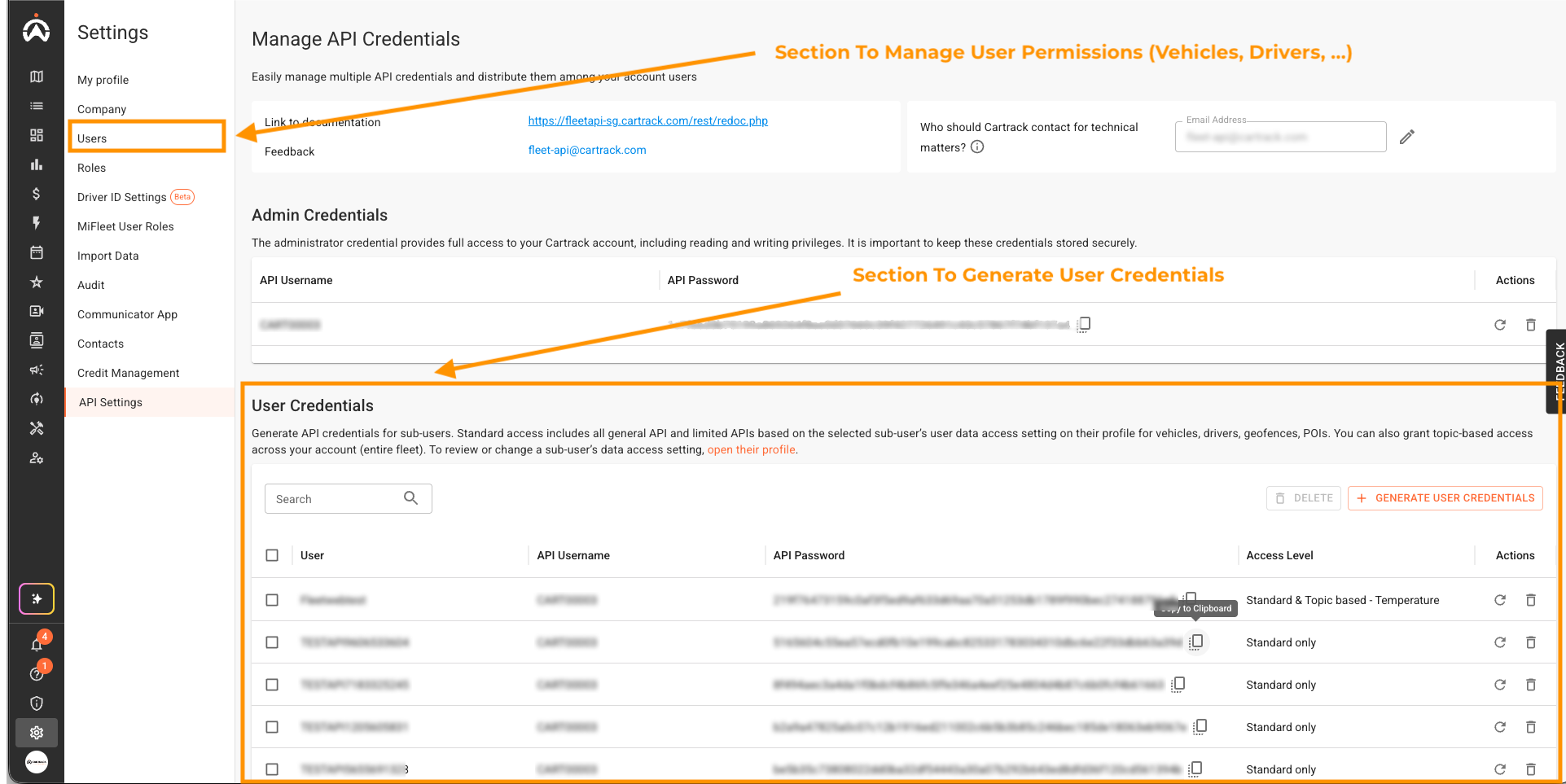
Task: Open the Map view icon
Action: click(36, 77)
